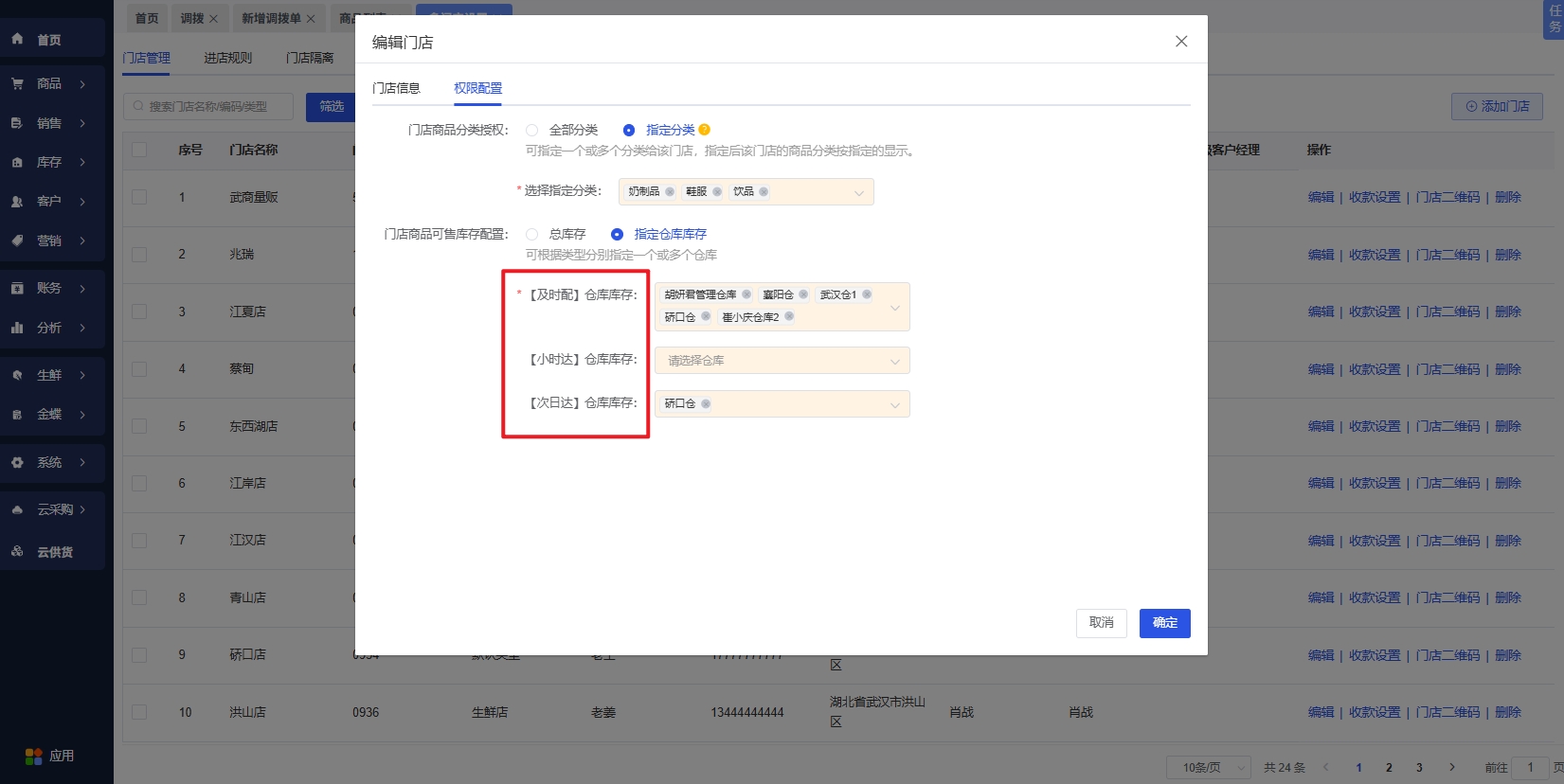Check the checkbox for row 武商量贩
Viewport: 1564px width, 784px height.
click(139, 197)
